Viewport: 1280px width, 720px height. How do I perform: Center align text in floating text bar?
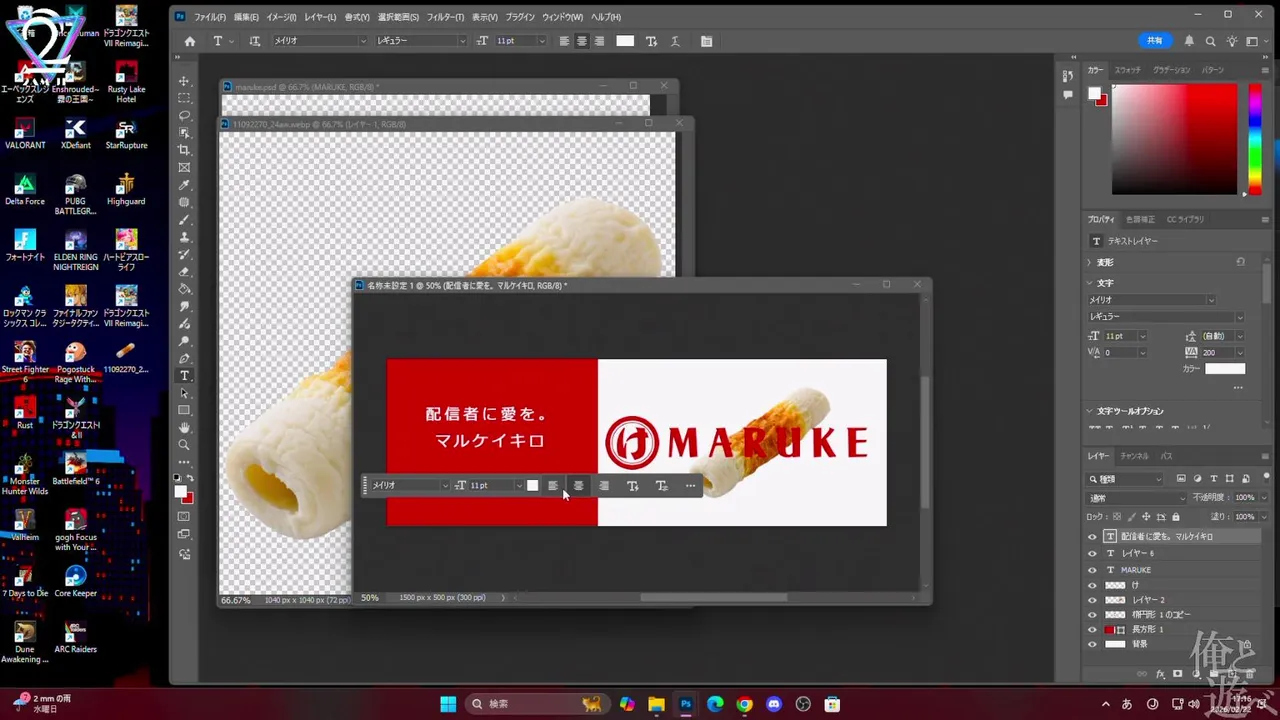pos(578,486)
